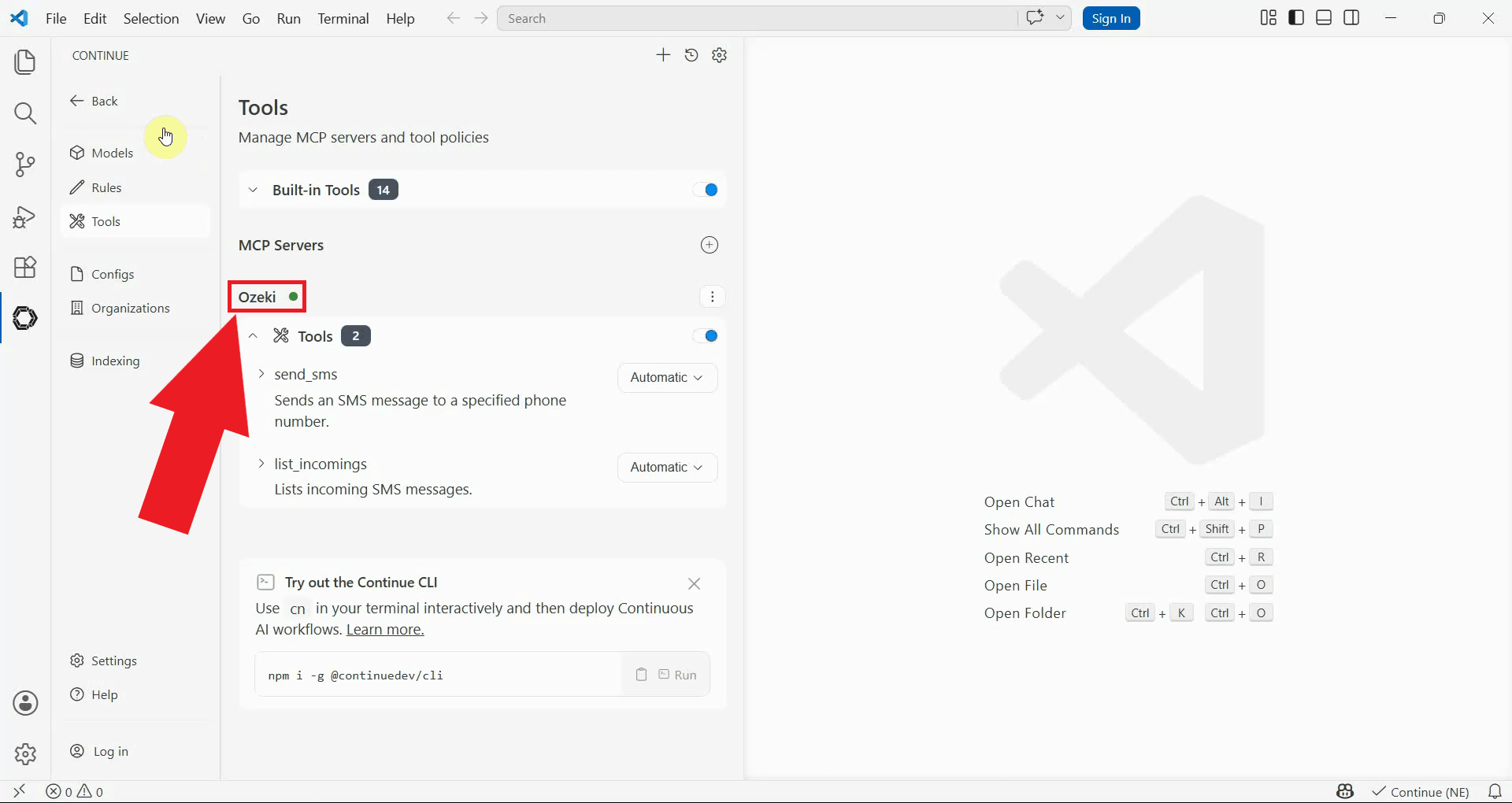Show errors and warnings count

[x=75, y=791]
